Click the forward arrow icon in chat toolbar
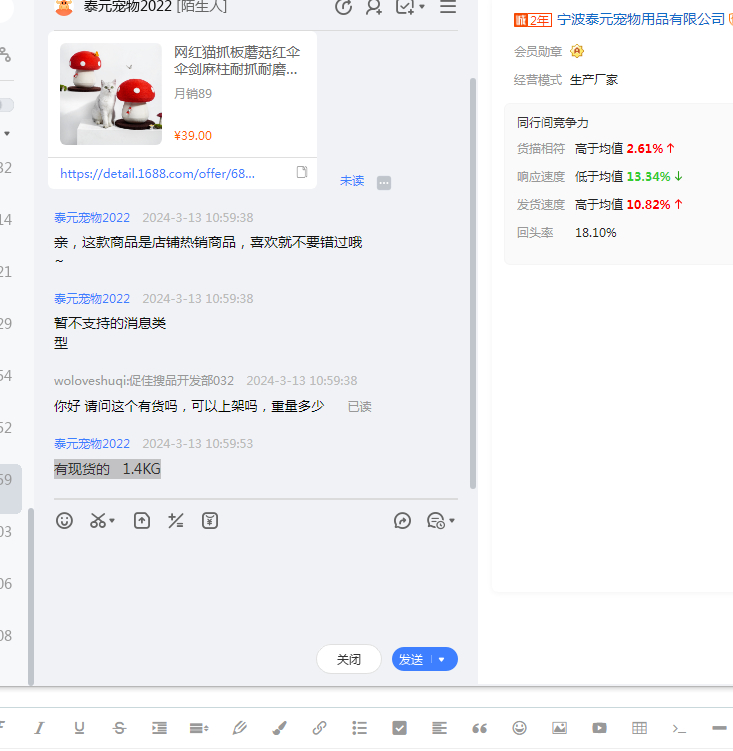 point(403,520)
